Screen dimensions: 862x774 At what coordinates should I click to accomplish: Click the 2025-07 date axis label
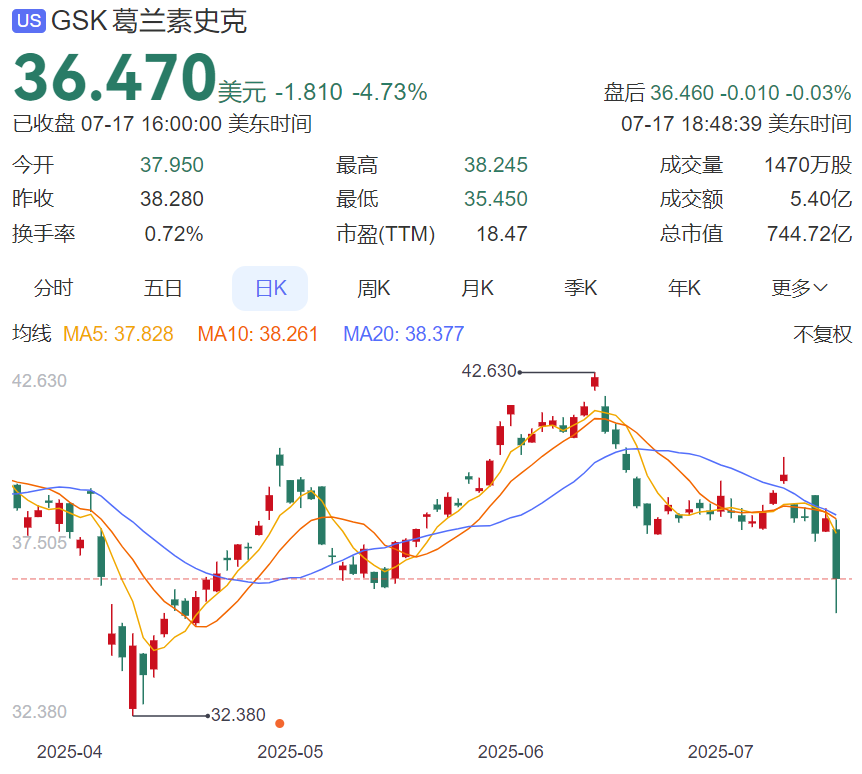(721, 752)
